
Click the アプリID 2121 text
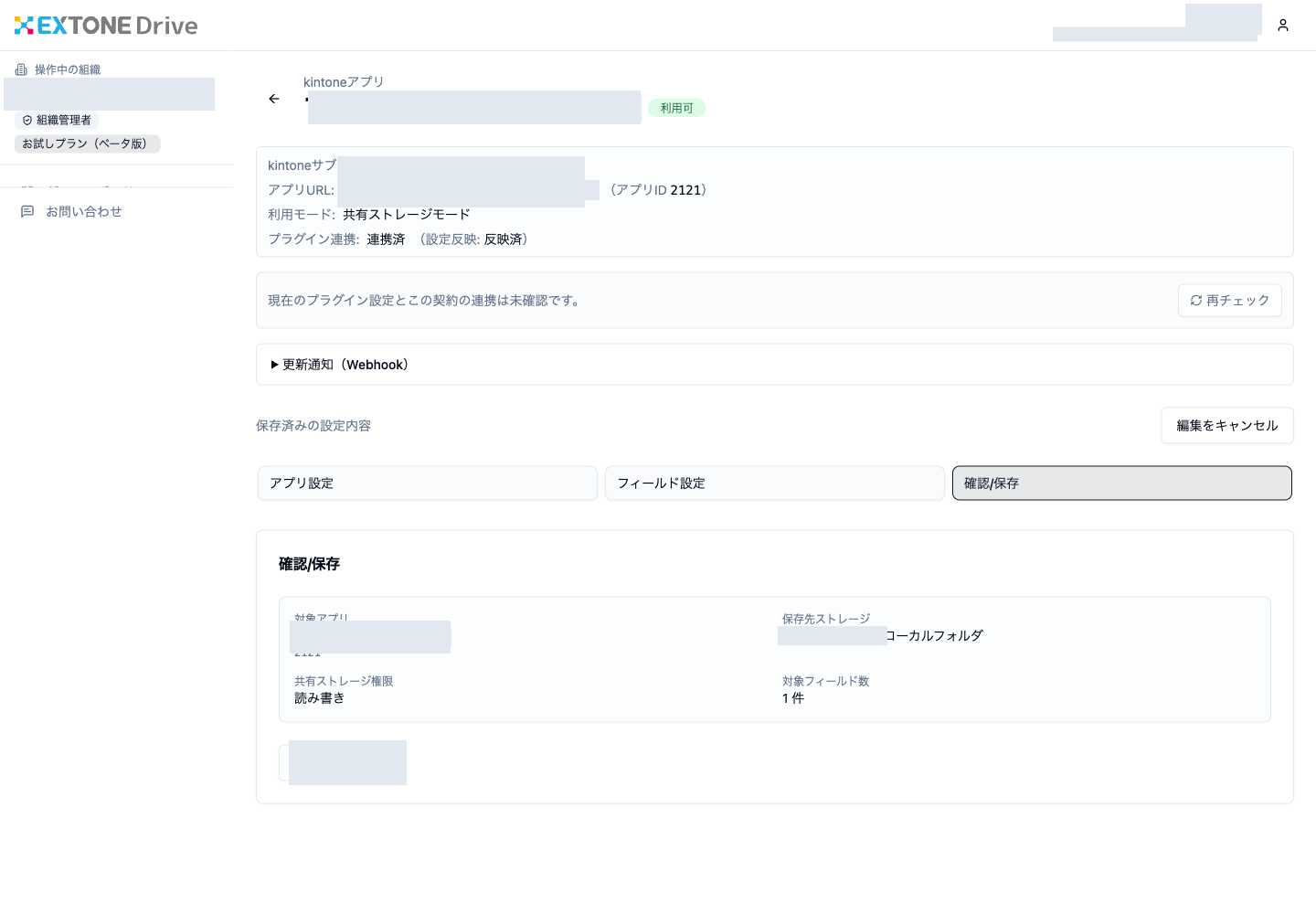coord(659,190)
